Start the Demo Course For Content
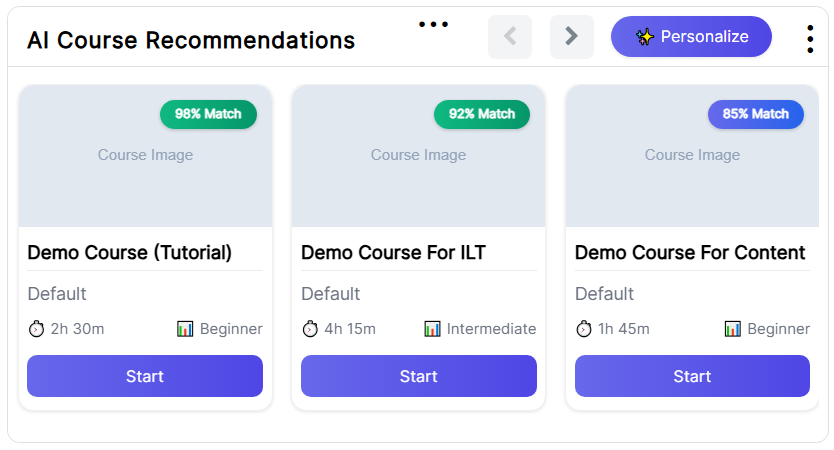The width and height of the screenshot is (834, 450). tap(692, 376)
